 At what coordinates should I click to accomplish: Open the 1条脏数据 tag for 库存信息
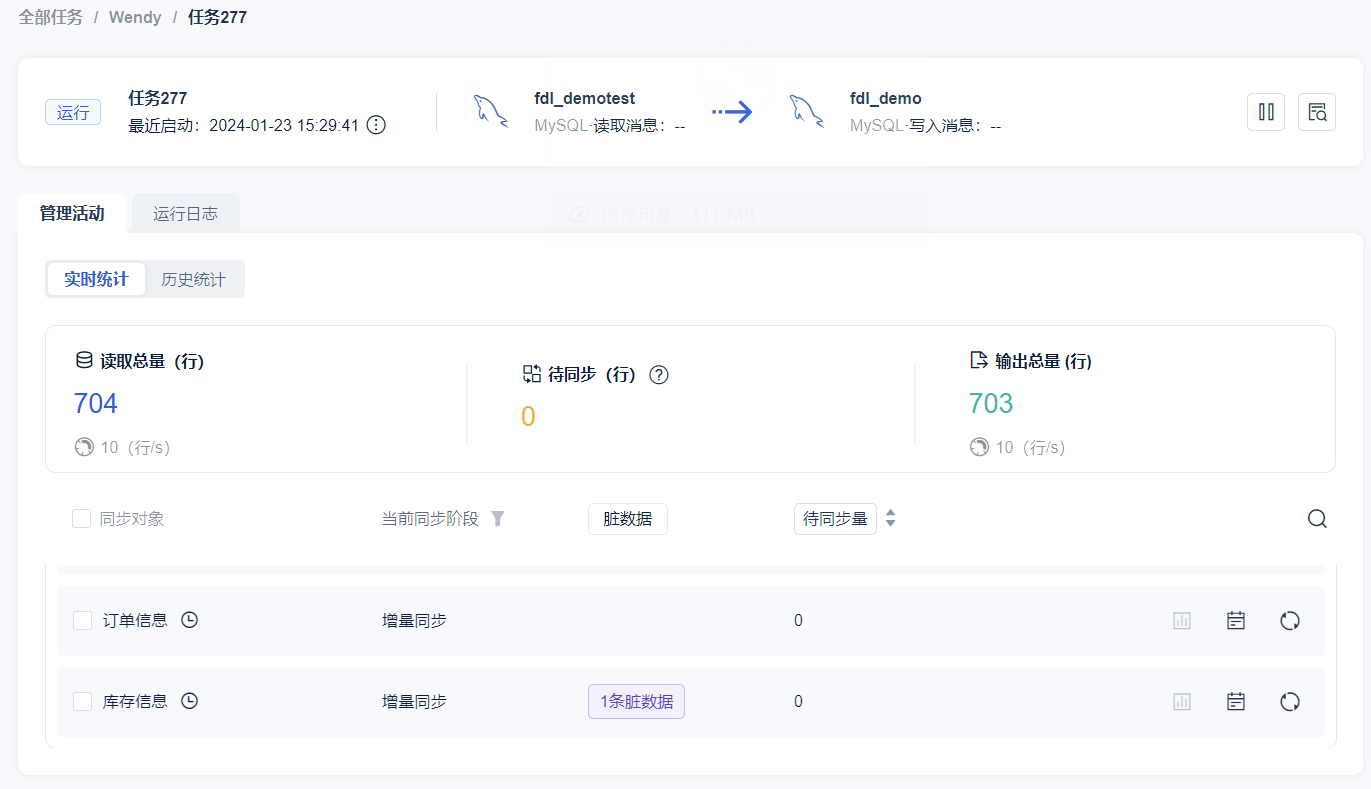[x=636, y=702]
